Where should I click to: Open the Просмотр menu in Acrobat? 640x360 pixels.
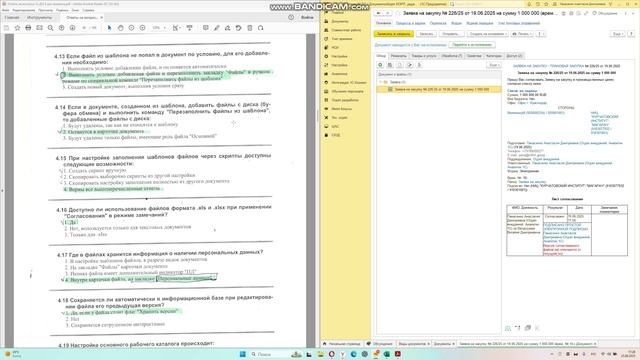click(x=45, y=10)
